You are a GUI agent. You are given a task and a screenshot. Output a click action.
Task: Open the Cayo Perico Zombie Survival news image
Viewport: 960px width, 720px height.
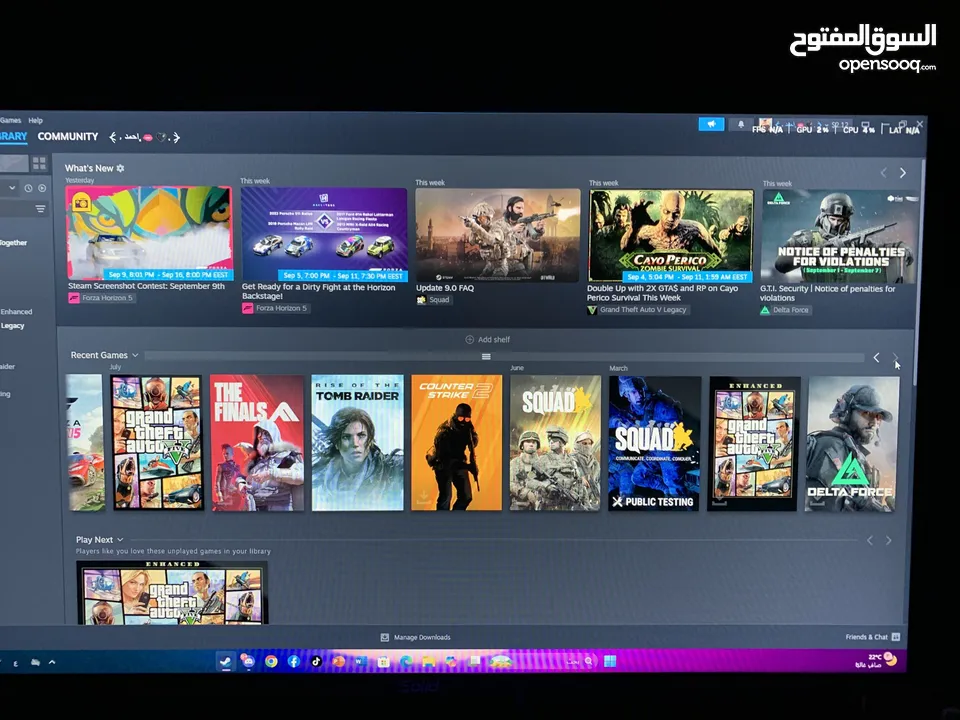tap(671, 236)
